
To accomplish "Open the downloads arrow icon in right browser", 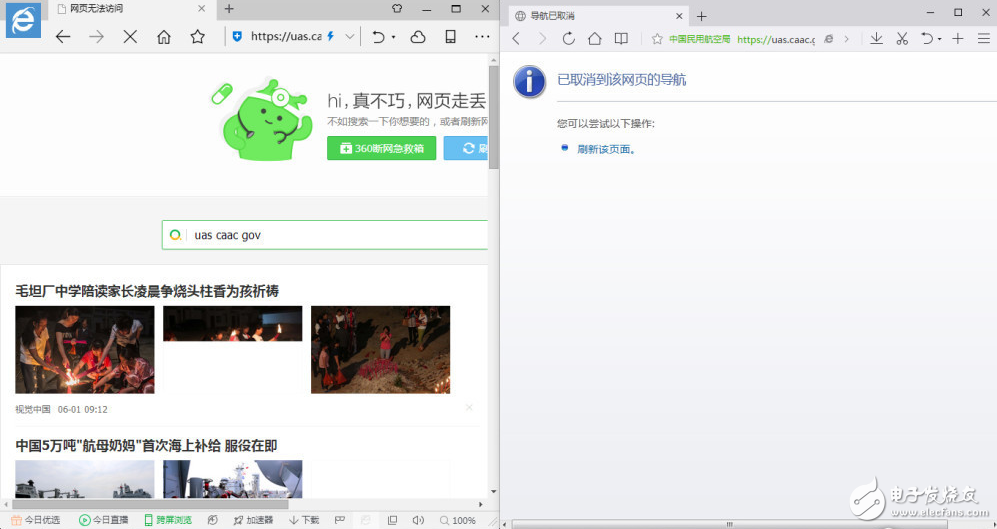I will (876, 39).
